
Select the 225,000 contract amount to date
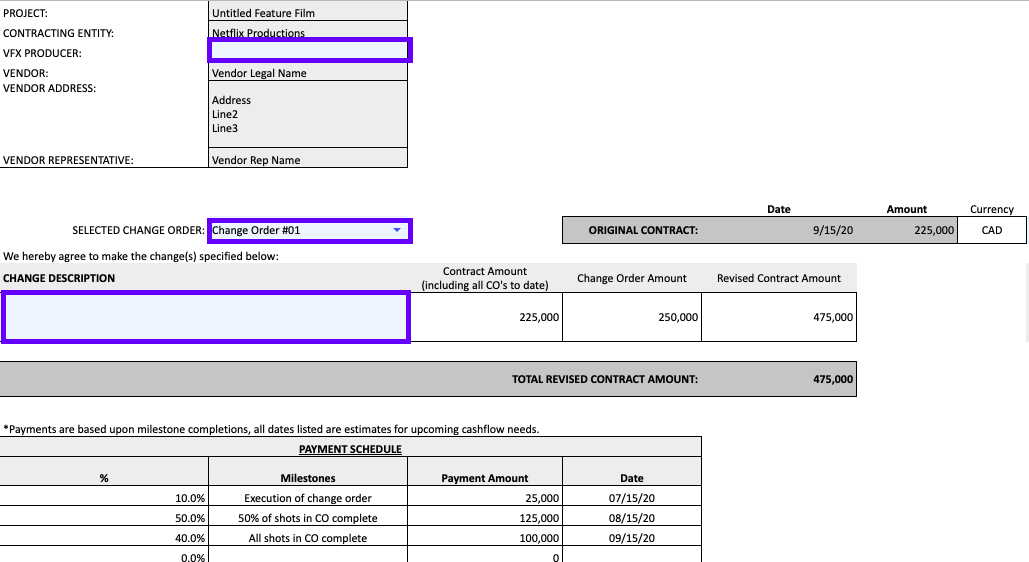(486, 317)
